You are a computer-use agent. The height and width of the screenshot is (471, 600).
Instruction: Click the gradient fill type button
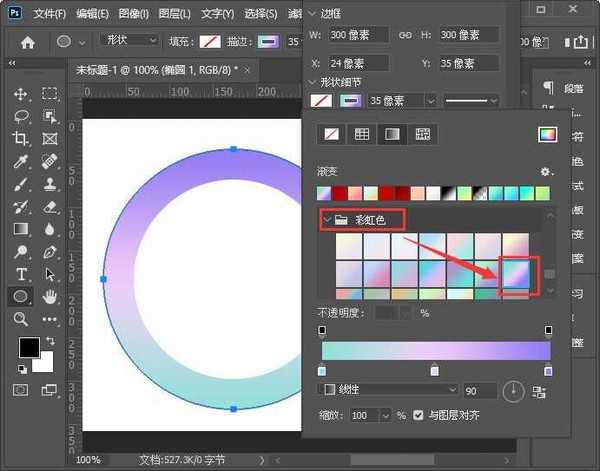[x=393, y=134]
